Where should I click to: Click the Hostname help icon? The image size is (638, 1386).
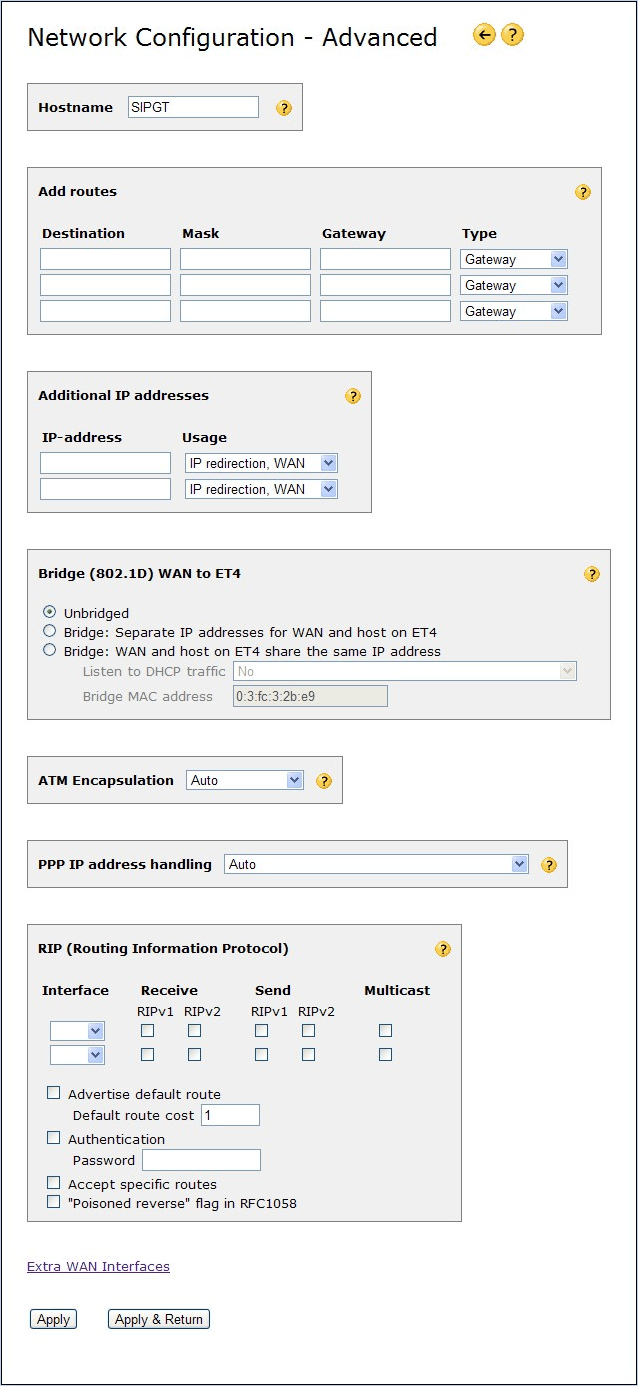pos(284,108)
